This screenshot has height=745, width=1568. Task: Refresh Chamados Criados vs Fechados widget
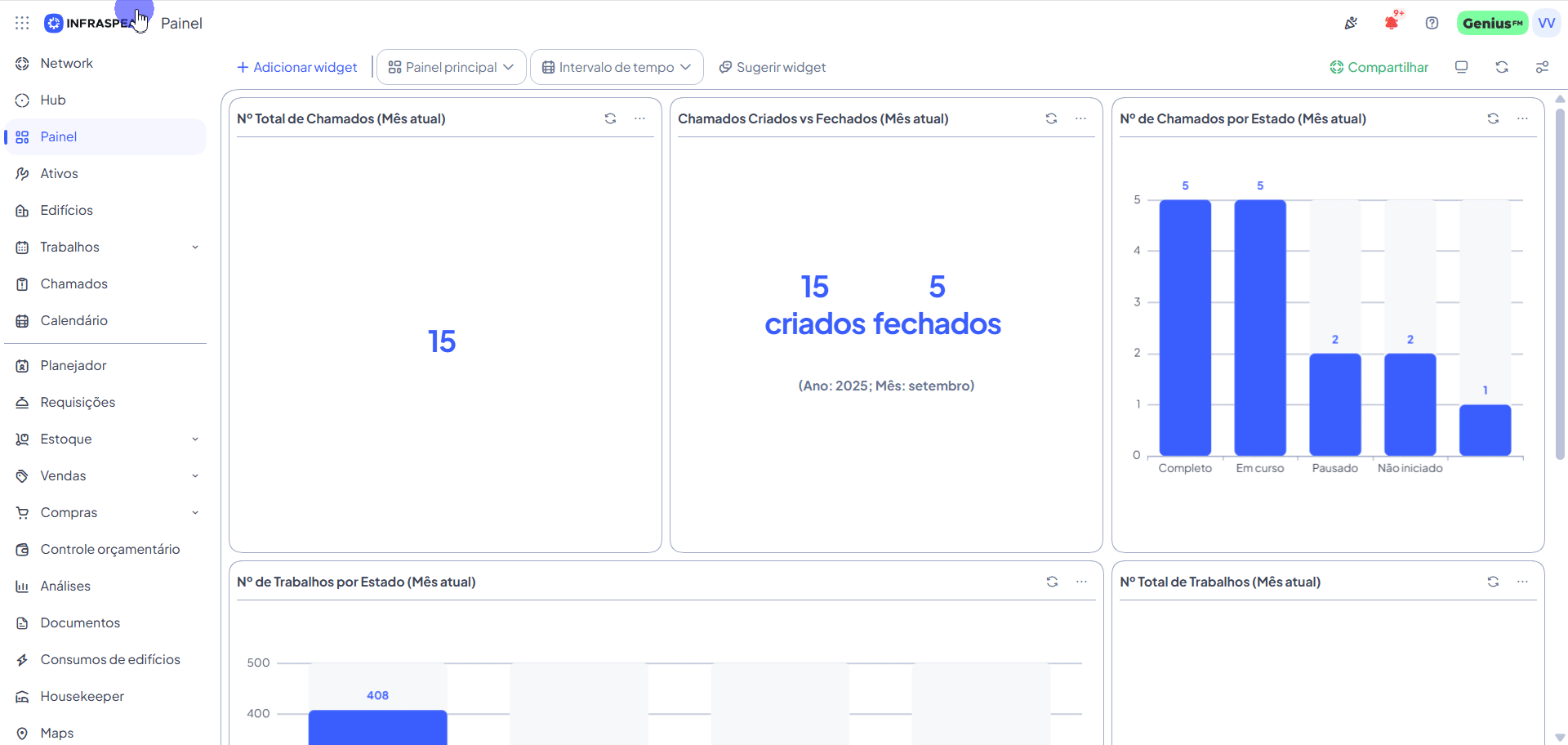tap(1051, 118)
